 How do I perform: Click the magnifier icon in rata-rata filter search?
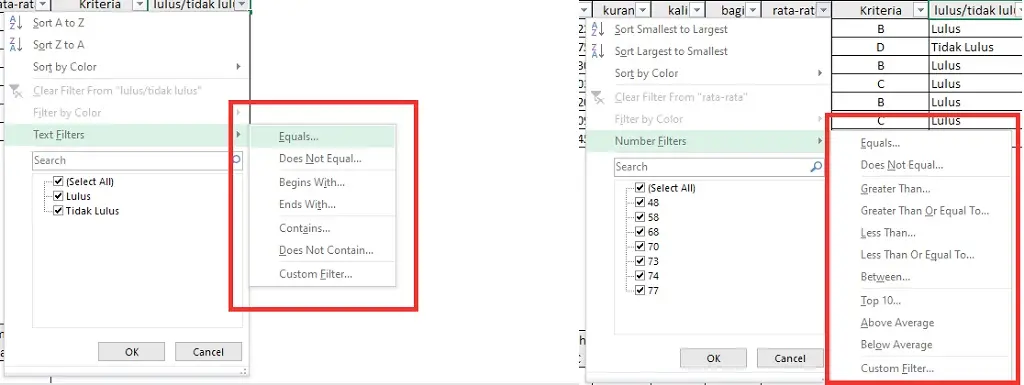[816, 167]
